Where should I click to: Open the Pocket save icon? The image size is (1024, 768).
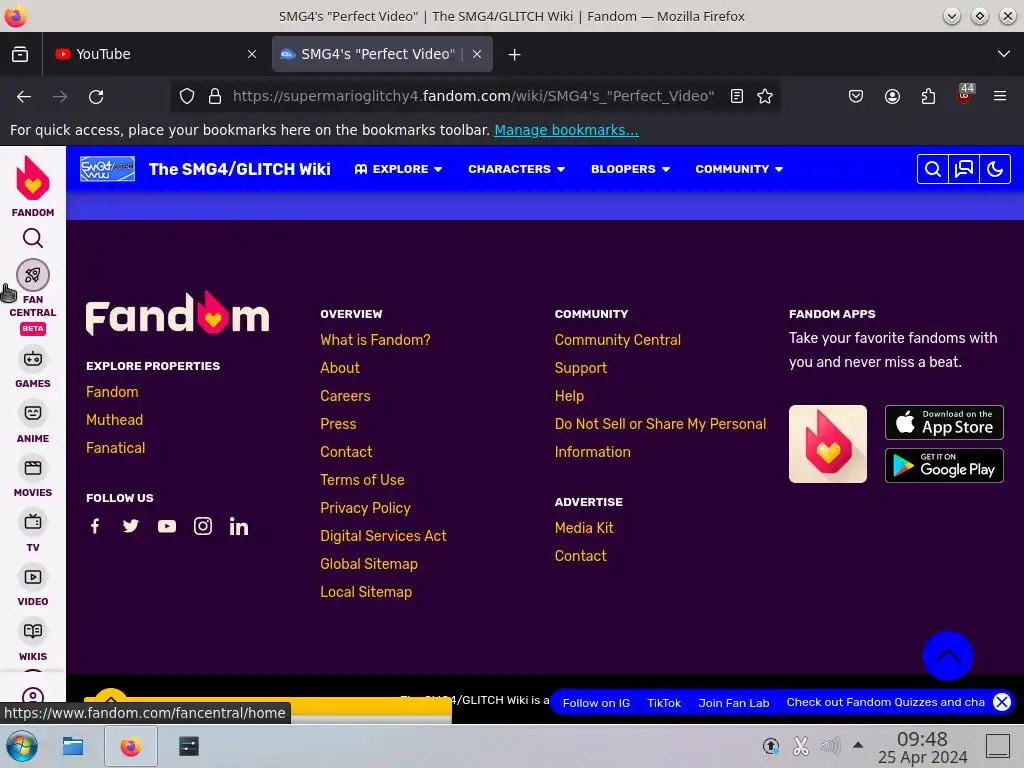point(856,96)
